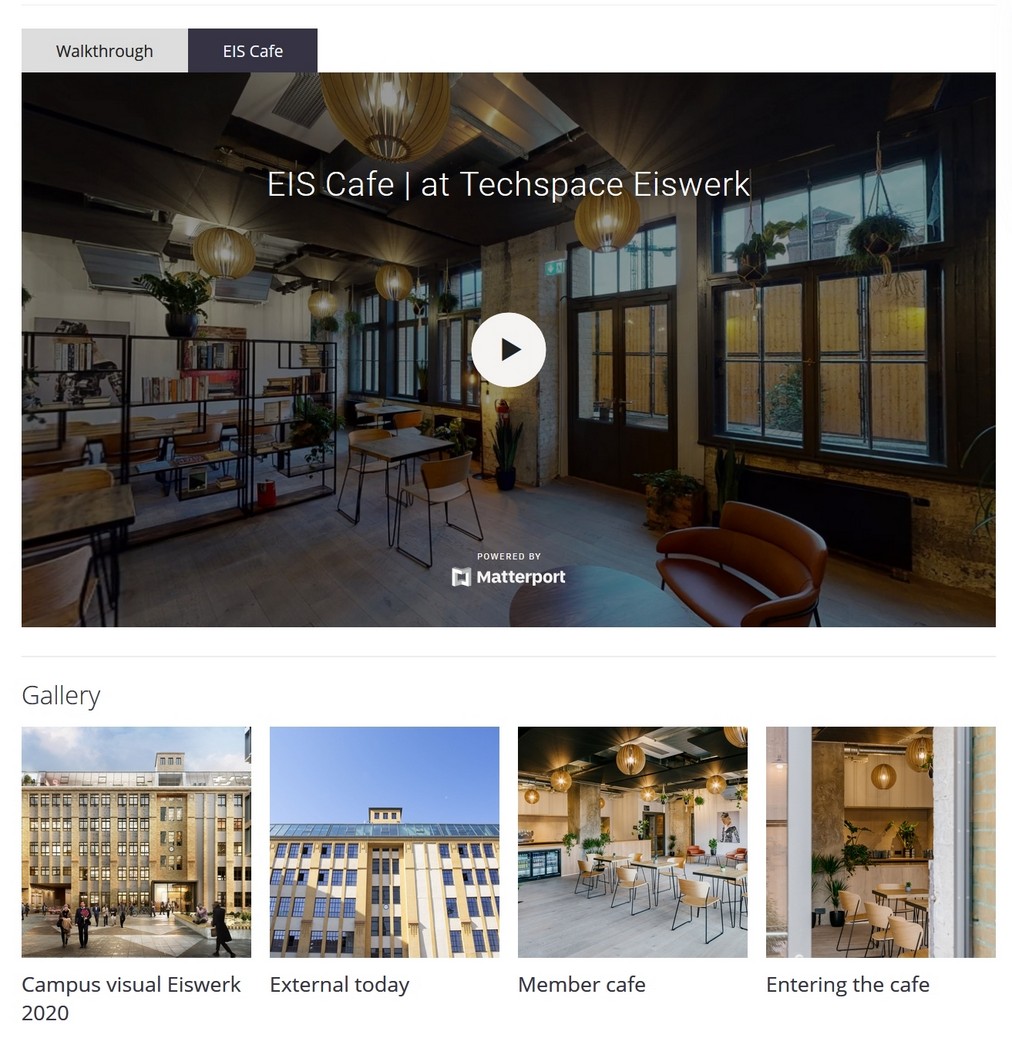Start the EIS Cafe 3D tour playback
1012x1038 pixels.
(x=508, y=350)
